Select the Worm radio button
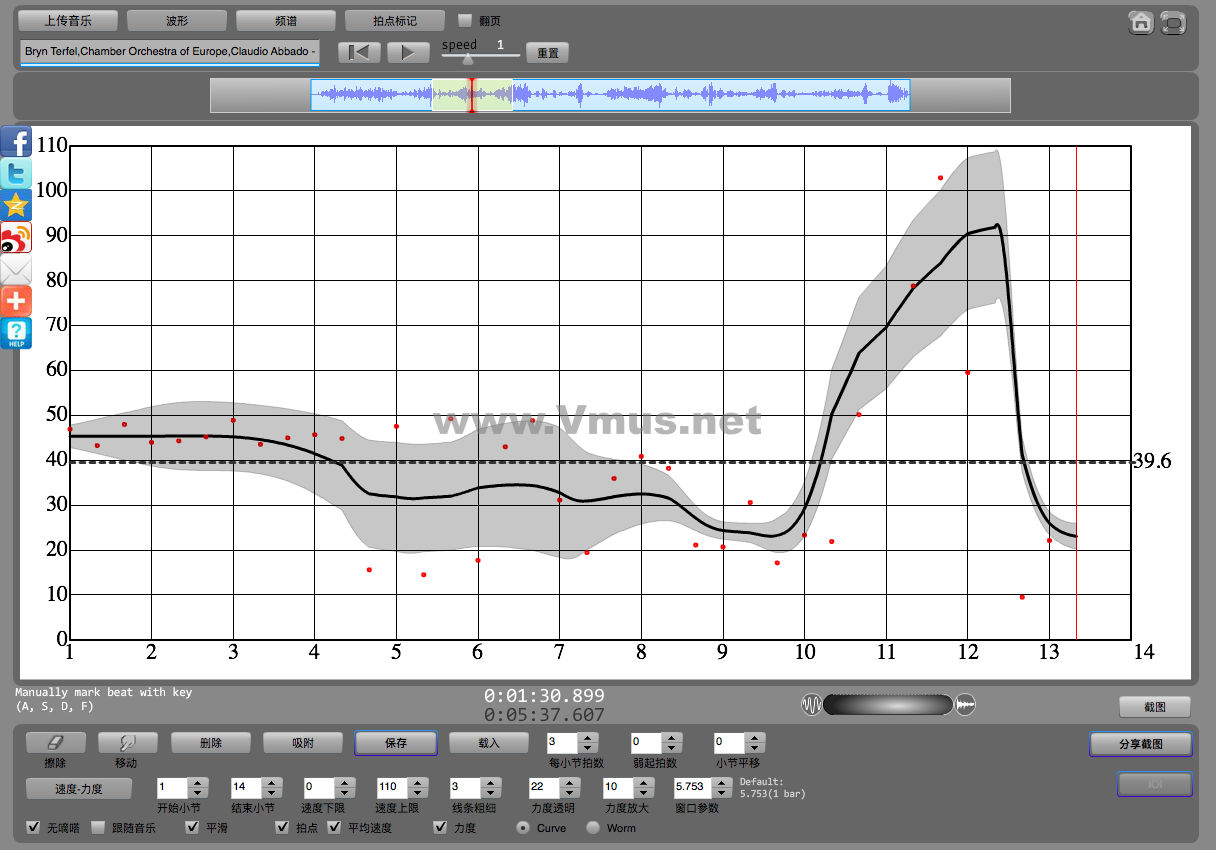Viewport: 1216px width, 850px height. point(593,828)
